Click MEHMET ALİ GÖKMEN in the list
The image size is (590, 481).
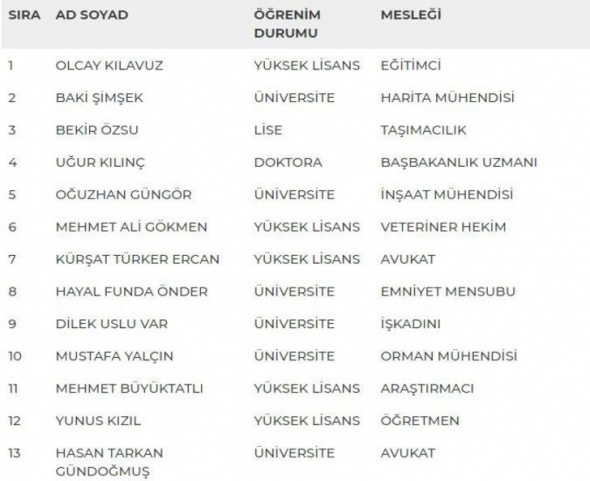point(131,227)
